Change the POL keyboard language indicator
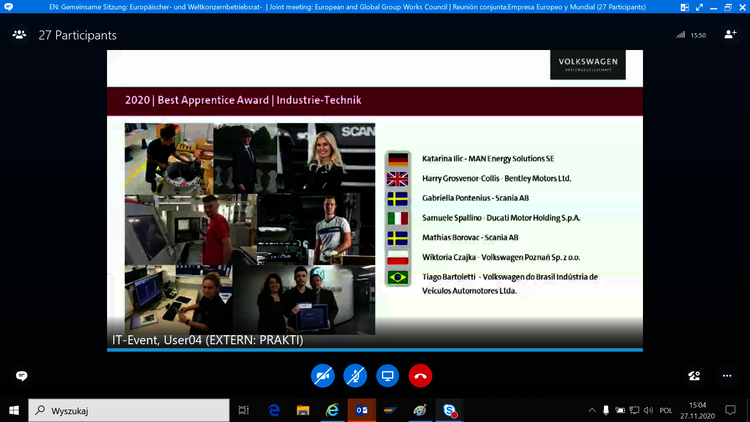The width and height of the screenshot is (750, 422). (x=665, y=411)
